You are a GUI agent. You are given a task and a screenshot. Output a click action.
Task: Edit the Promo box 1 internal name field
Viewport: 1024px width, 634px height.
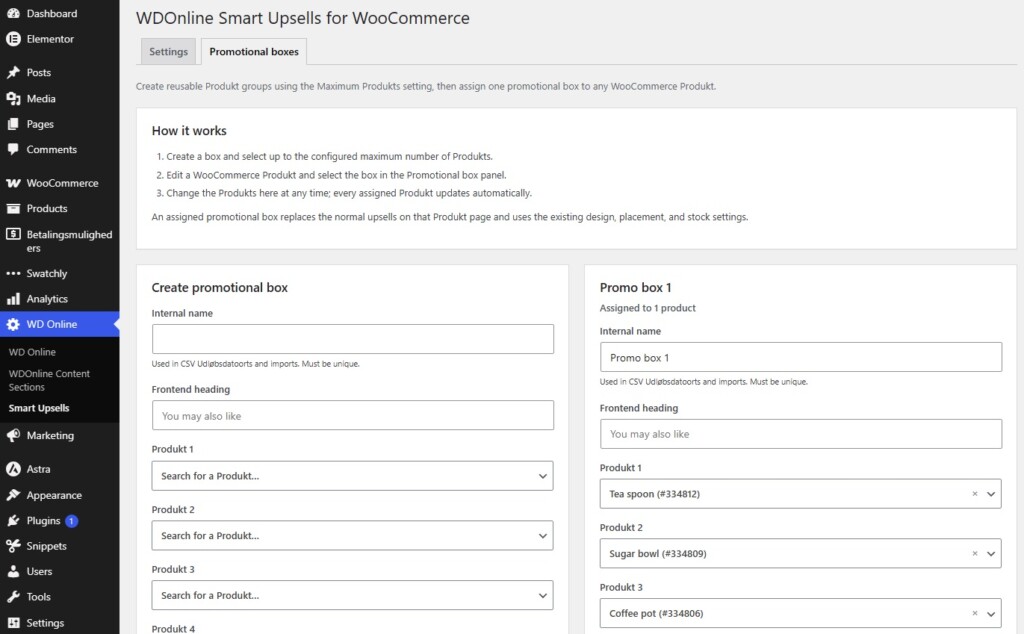click(x=801, y=357)
